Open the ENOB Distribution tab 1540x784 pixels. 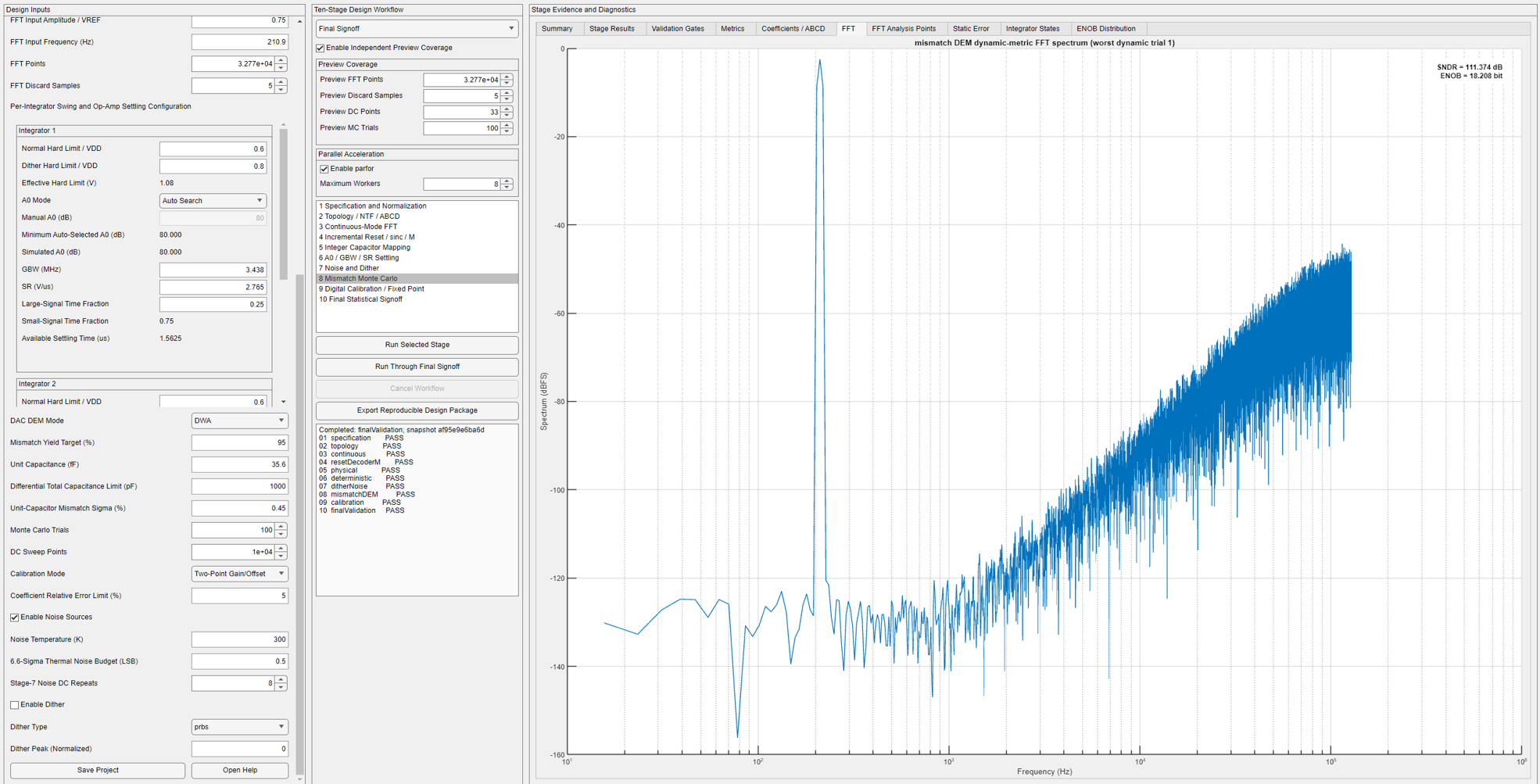coord(1106,29)
